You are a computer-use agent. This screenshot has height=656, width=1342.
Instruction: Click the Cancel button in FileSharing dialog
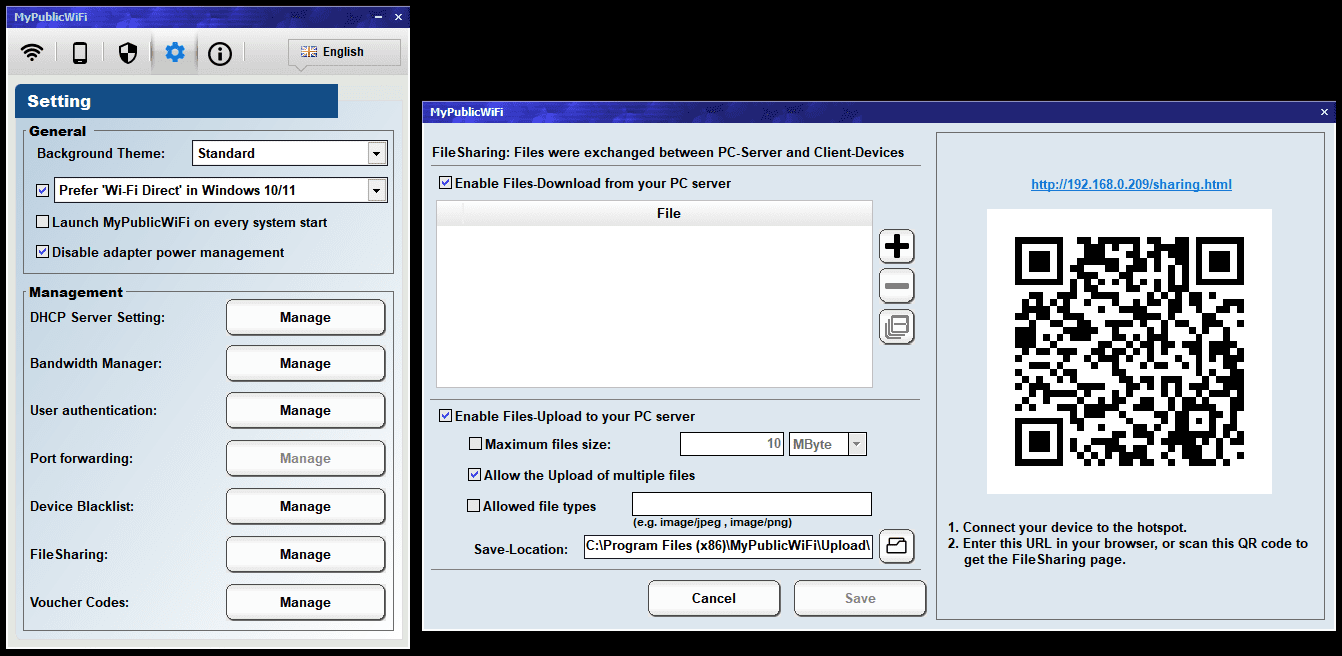point(714,598)
